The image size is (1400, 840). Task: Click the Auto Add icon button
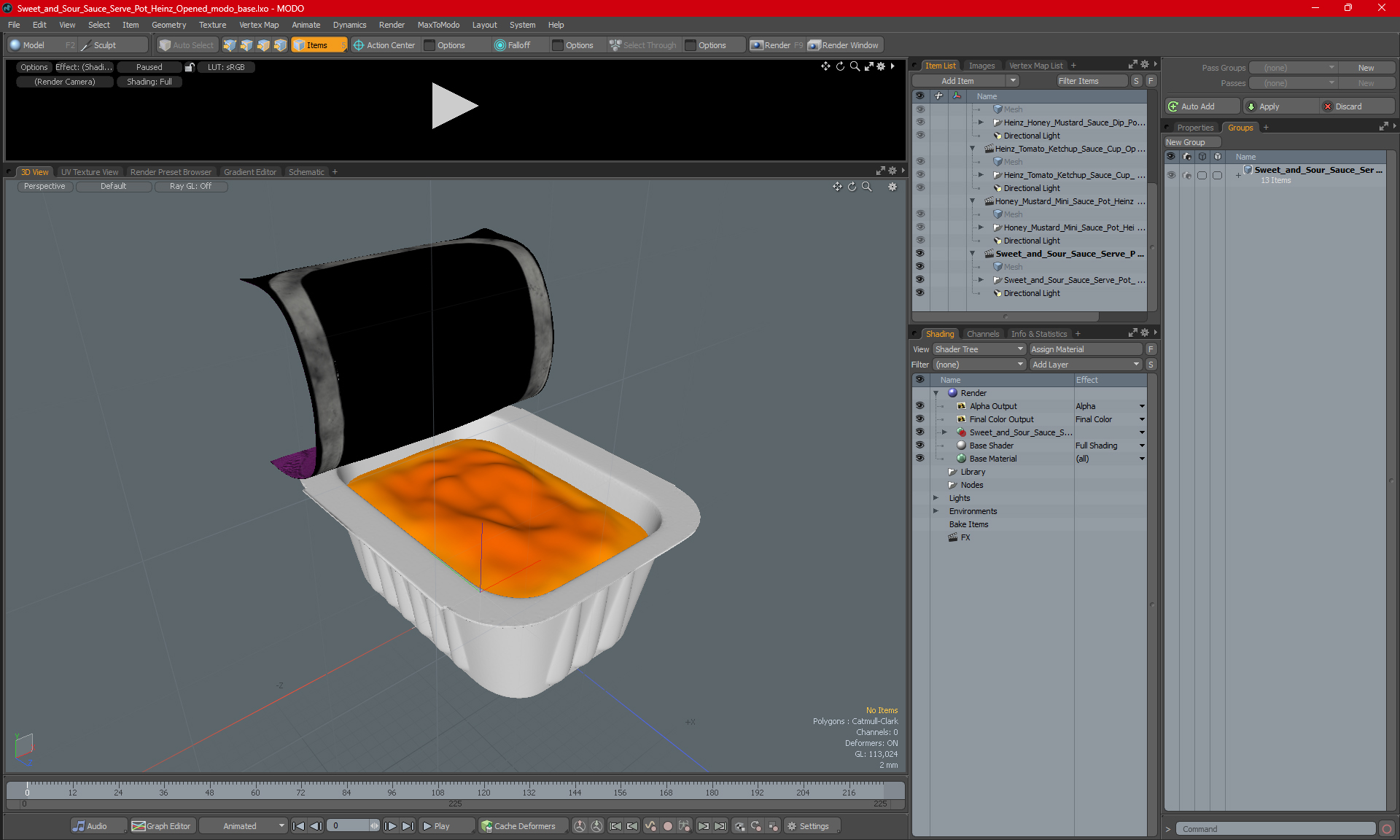1173,106
